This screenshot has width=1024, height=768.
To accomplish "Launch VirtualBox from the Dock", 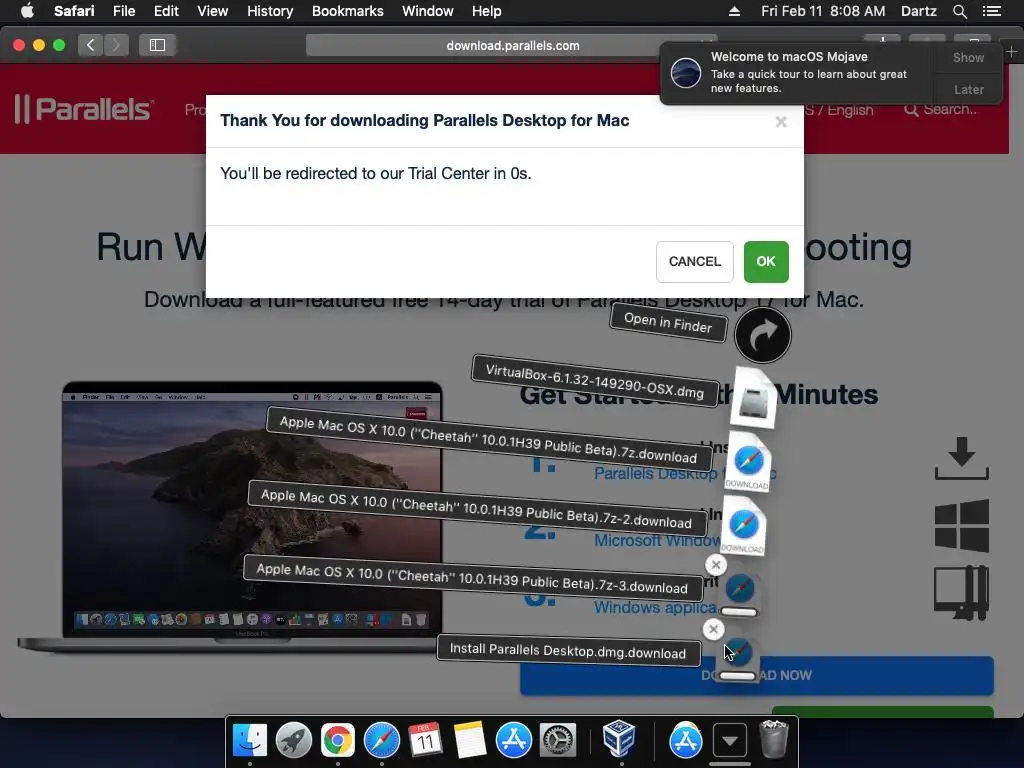I will 618,738.
